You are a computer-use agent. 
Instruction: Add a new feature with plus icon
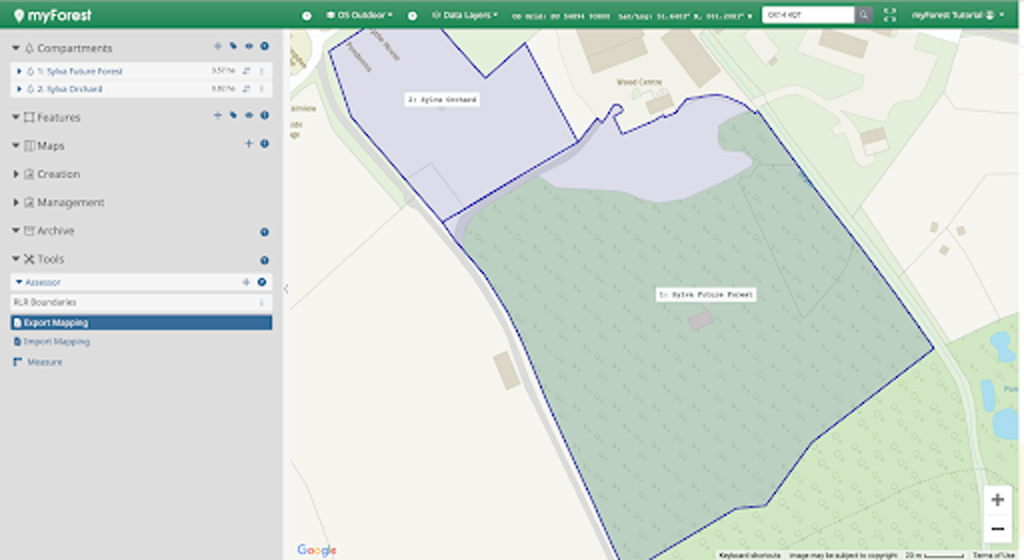217,116
